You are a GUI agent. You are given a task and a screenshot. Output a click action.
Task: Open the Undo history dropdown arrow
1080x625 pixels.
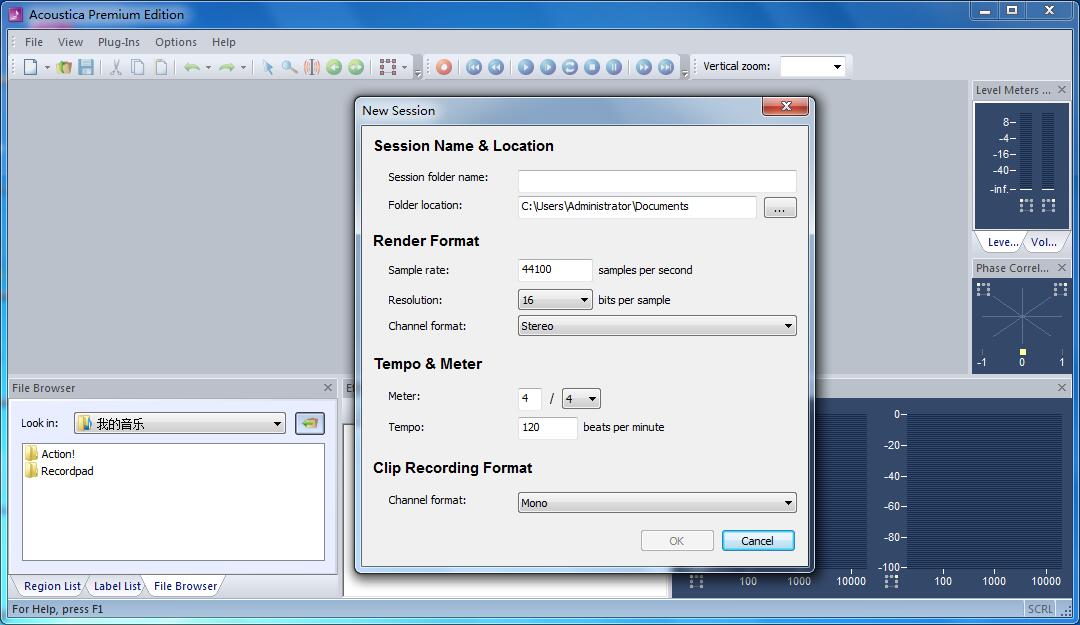[x=208, y=68]
